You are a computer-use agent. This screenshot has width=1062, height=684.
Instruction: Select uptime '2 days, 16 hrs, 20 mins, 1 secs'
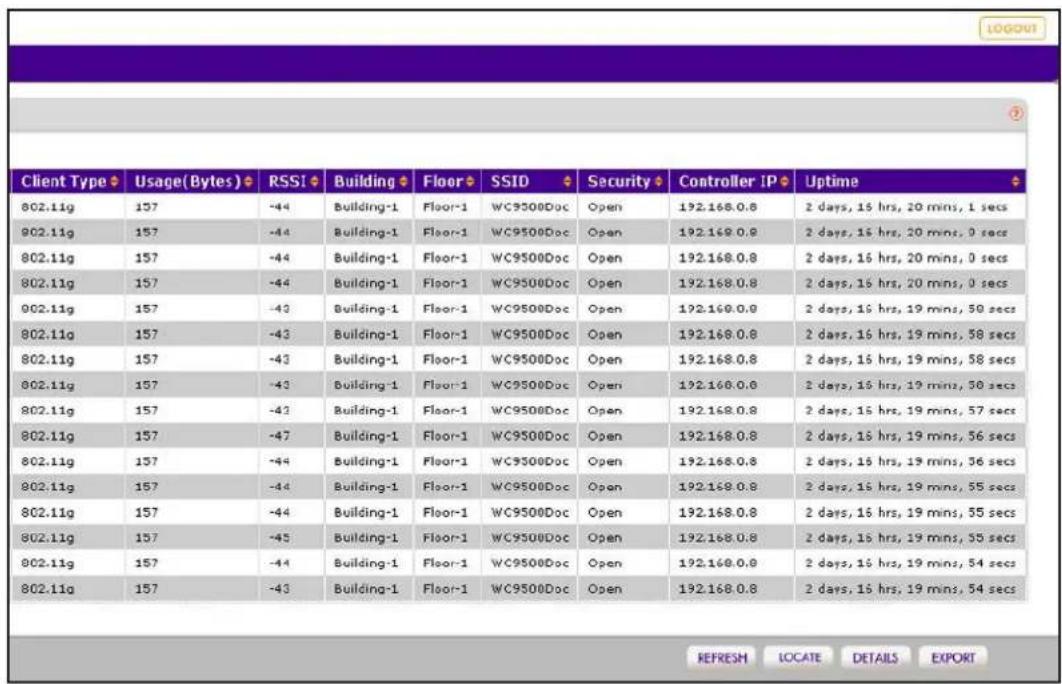906,207
